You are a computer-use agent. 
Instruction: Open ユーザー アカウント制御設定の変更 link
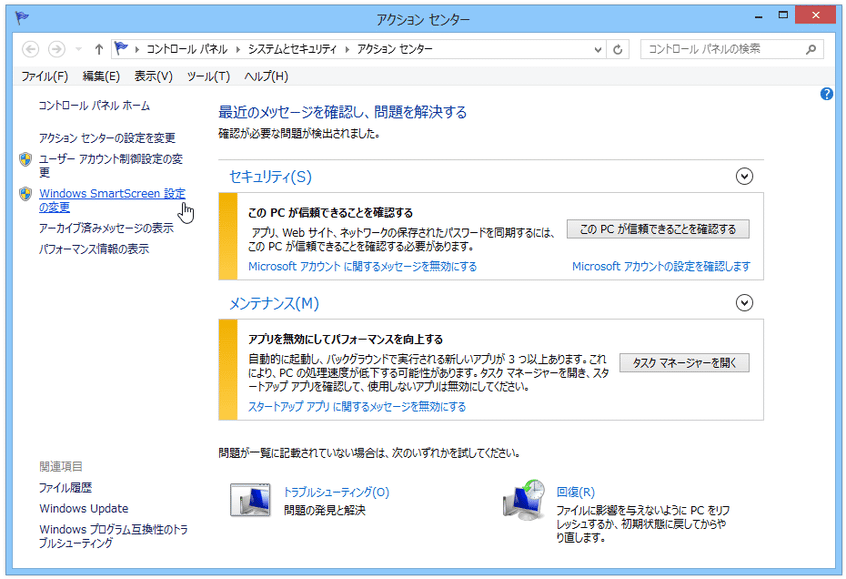point(111,166)
